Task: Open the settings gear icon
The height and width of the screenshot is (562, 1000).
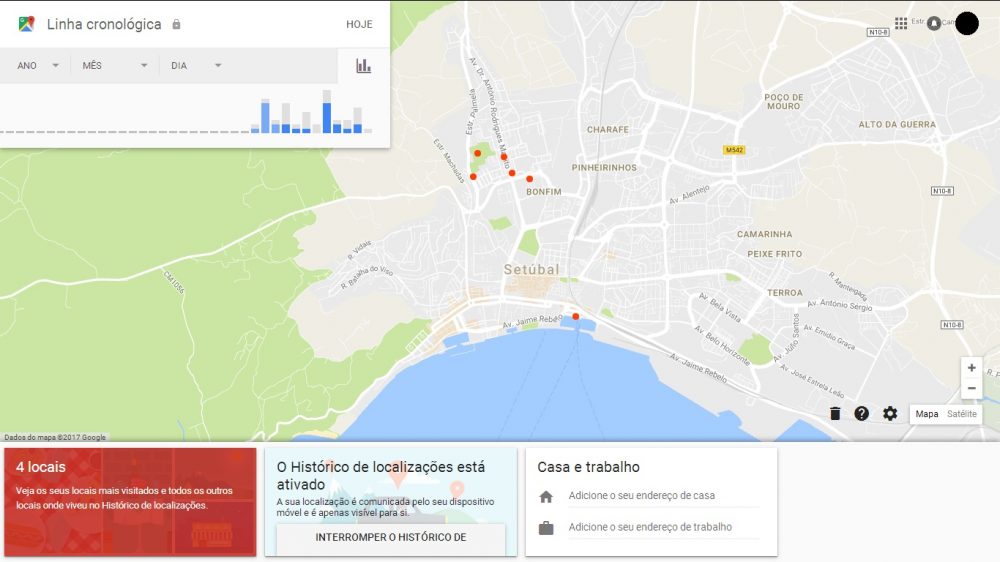Action: click(890, 413)
